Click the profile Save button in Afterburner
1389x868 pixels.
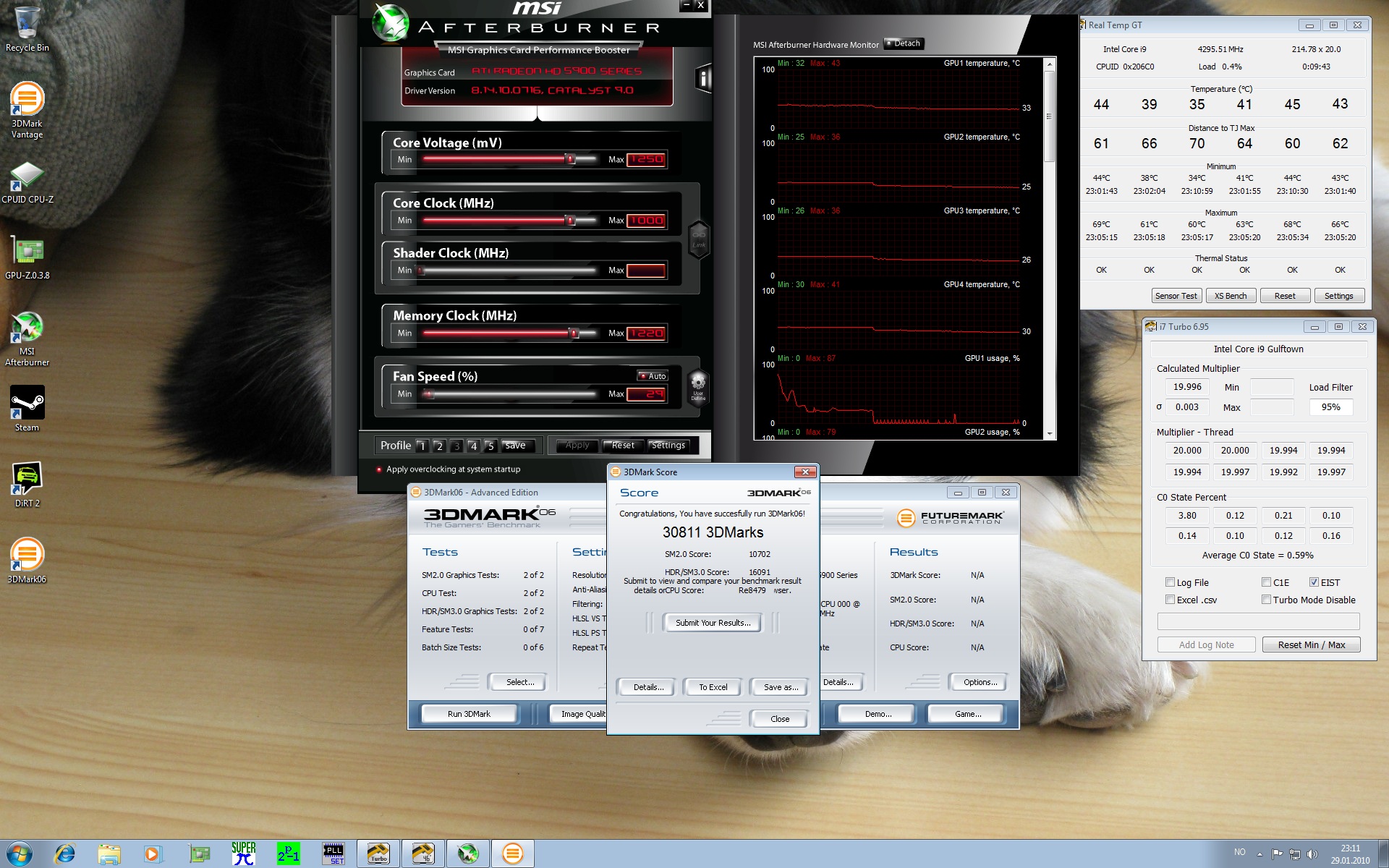516,446
